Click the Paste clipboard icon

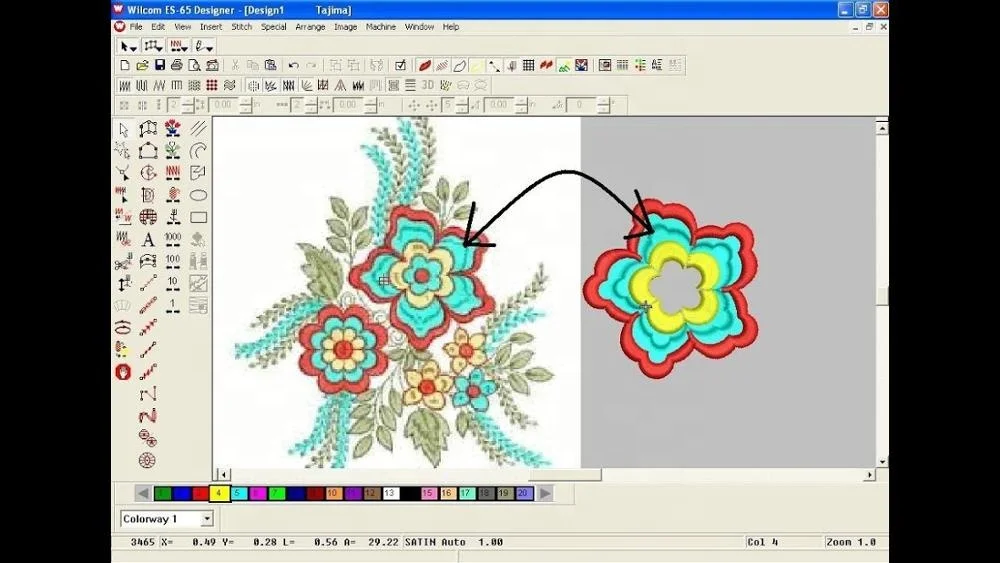click(x=270, y=65)
